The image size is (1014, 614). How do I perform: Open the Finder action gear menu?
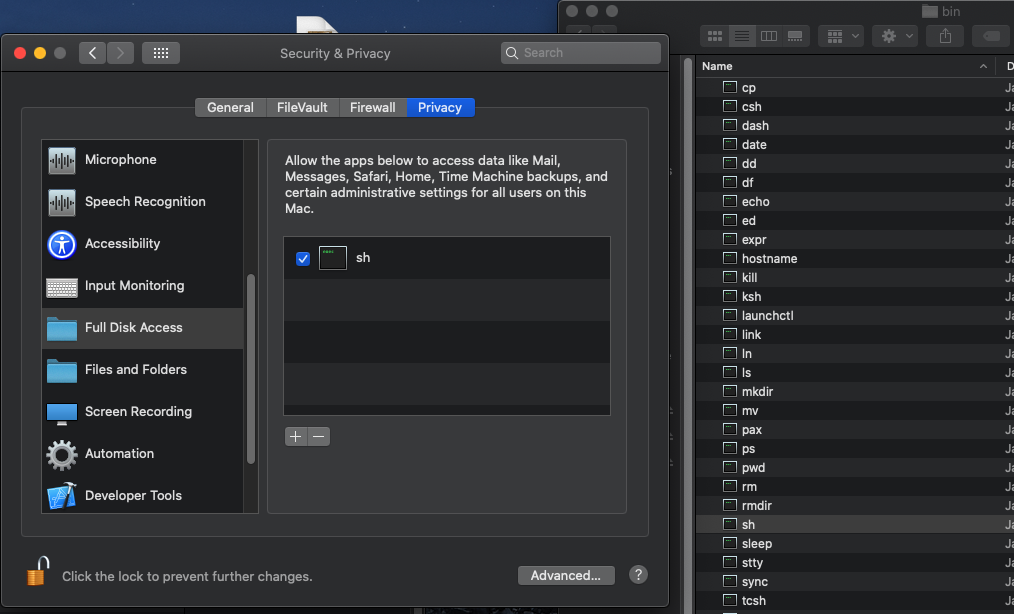(x=894, y=36)
